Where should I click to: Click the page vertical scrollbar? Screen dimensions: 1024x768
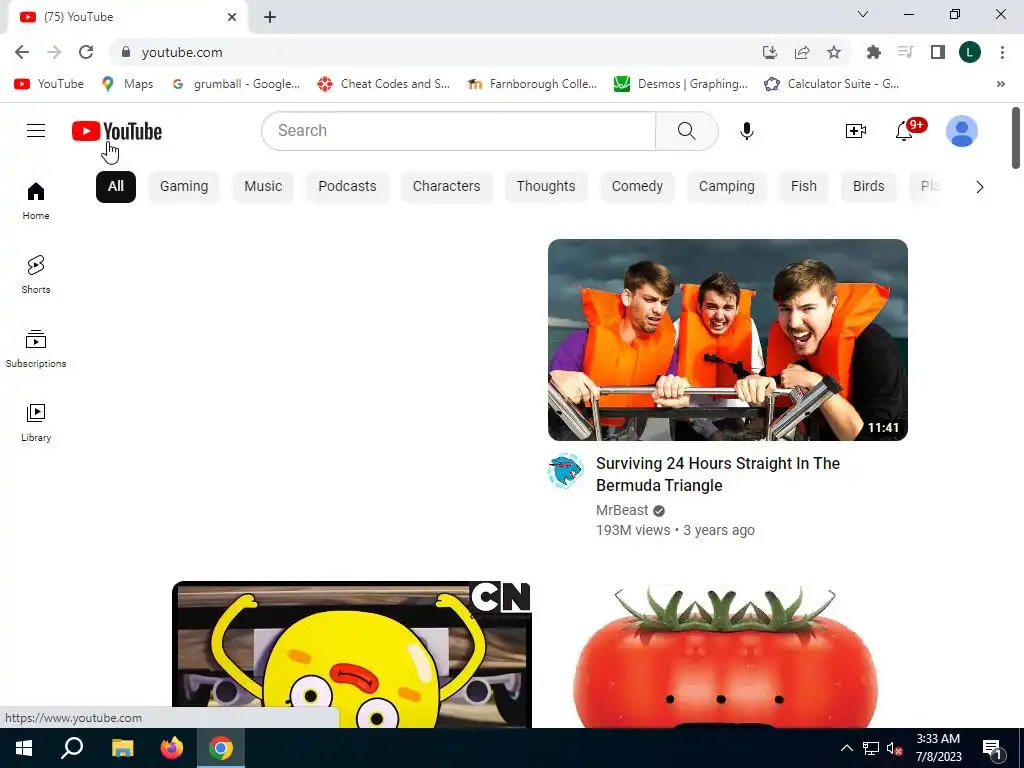[1016, 138]
